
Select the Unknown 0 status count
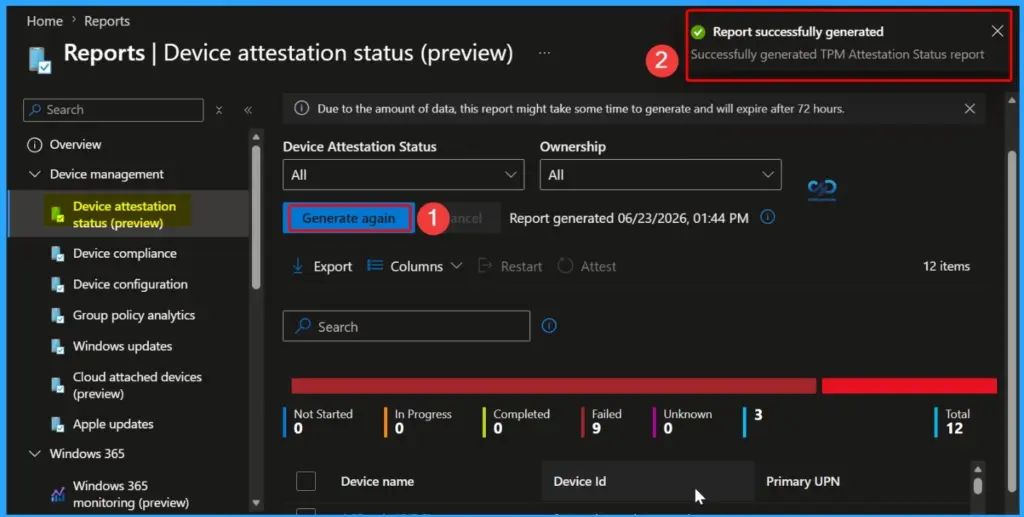(682, 422)
